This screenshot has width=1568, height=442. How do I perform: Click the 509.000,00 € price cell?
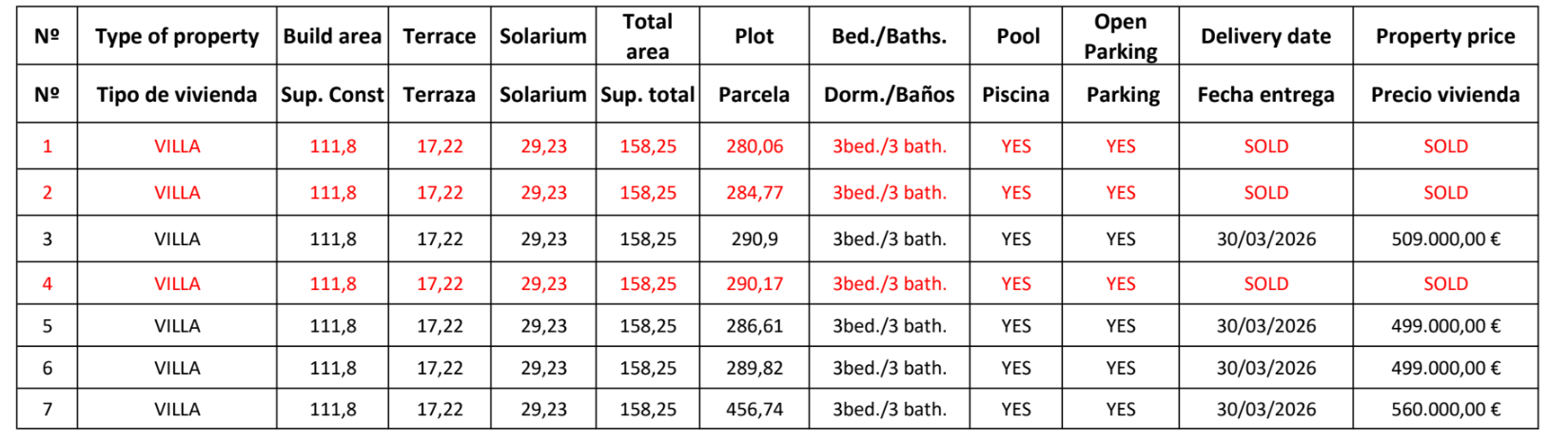(x=1445, y=239)
